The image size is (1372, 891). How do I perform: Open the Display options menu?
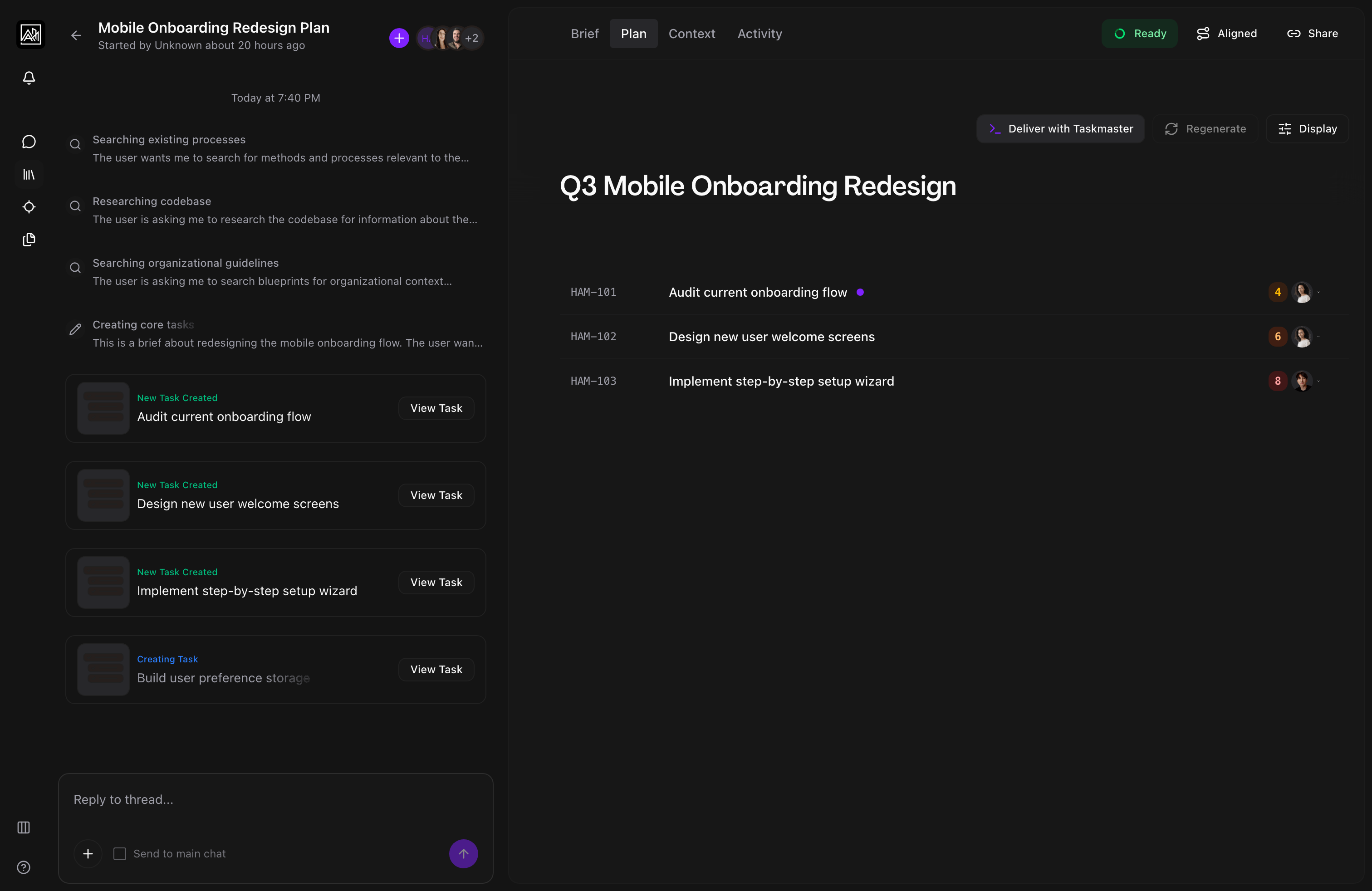1307,128
